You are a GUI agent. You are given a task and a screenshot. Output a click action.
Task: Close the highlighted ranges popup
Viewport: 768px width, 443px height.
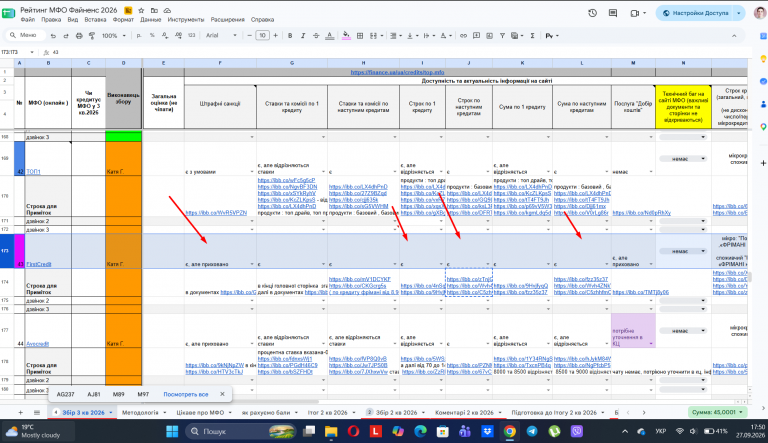222,394
